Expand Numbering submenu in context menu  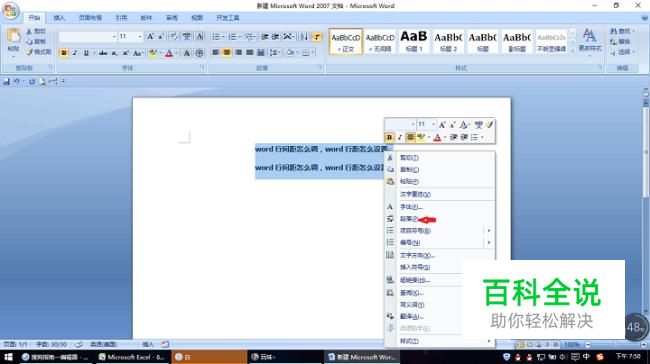(x=440, y=243)
